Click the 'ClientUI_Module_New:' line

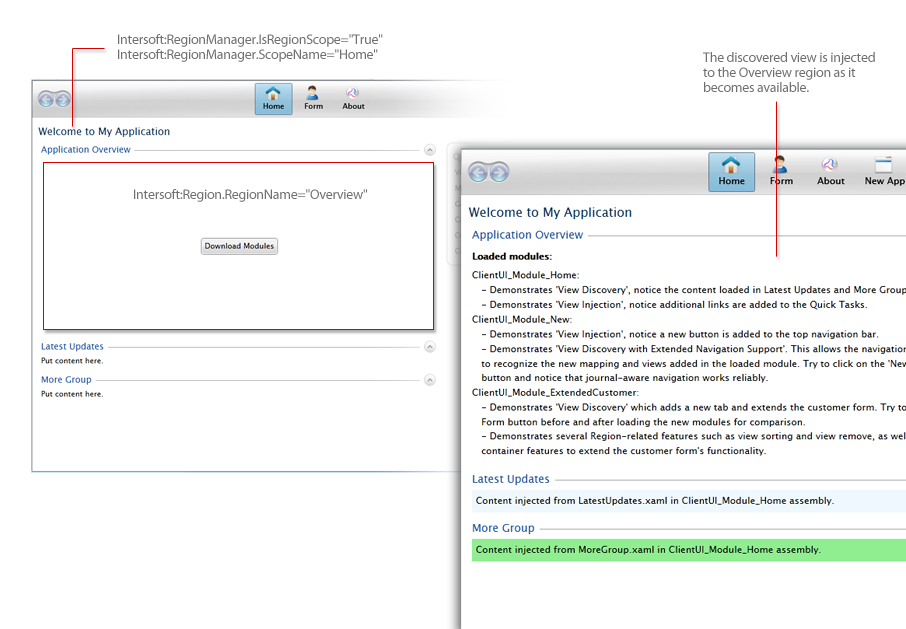point(522,319)
